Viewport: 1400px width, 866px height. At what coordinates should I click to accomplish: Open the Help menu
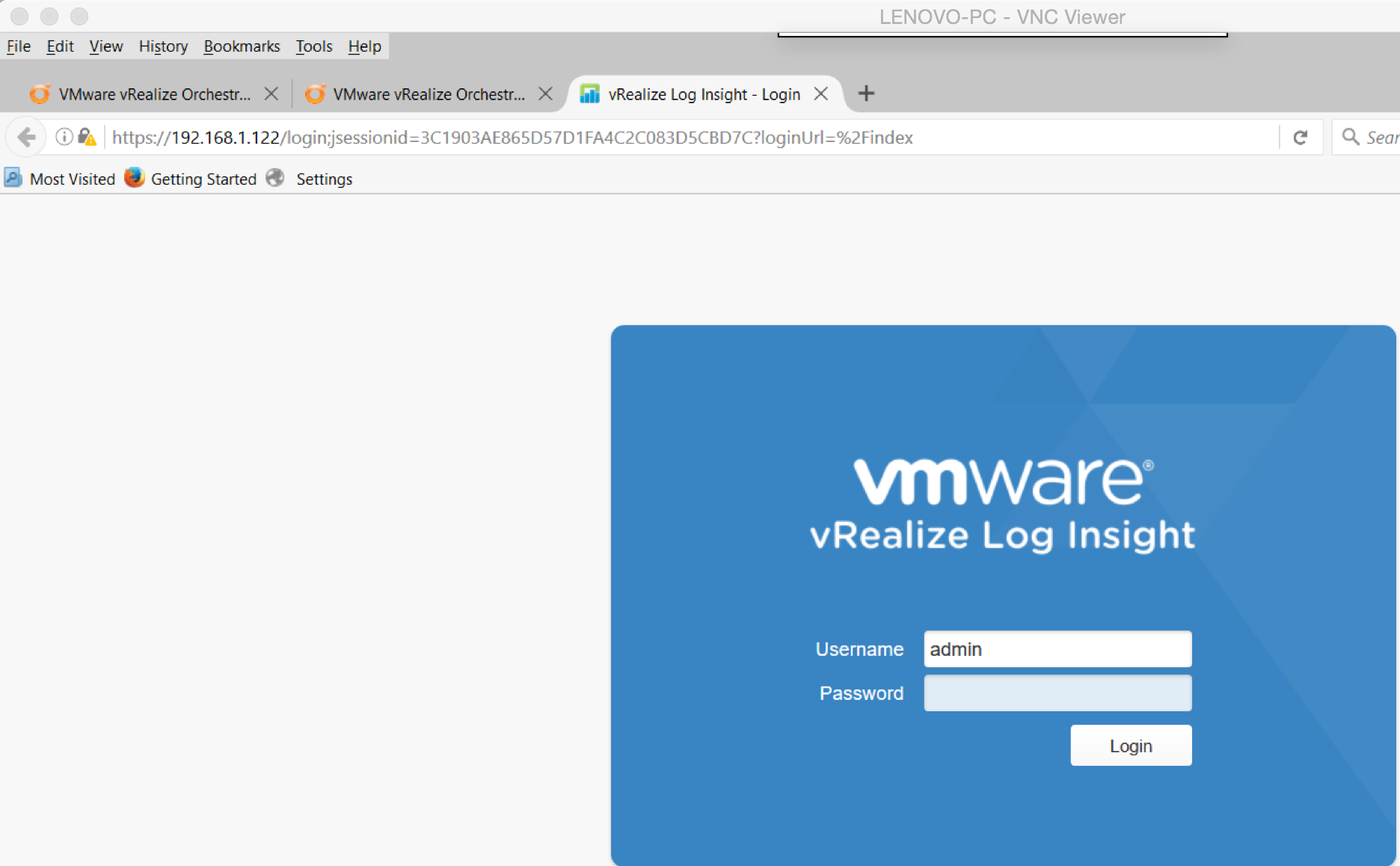(364, 46)
